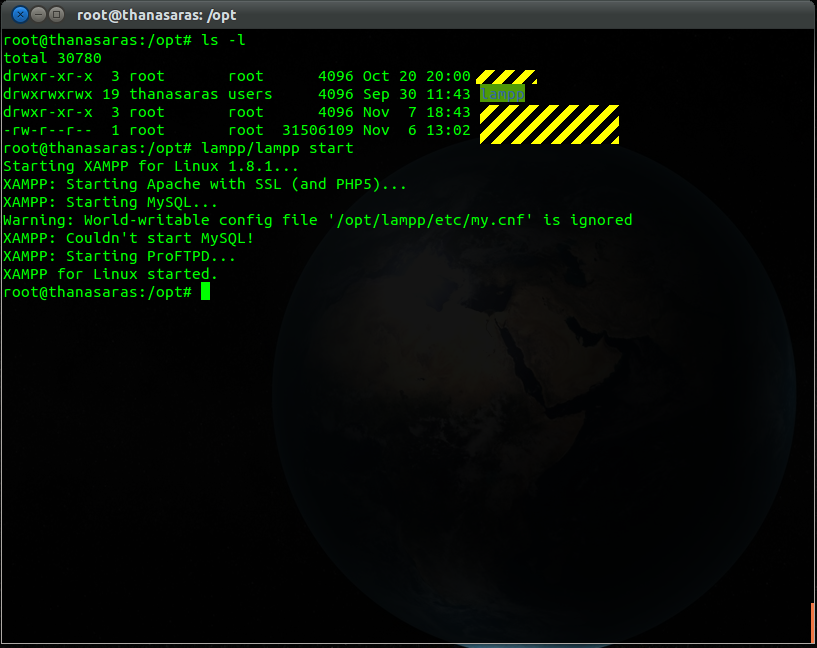Select the highlighted 'lampp' directory name
Viewport: 817px width, 648px height.
502,94
